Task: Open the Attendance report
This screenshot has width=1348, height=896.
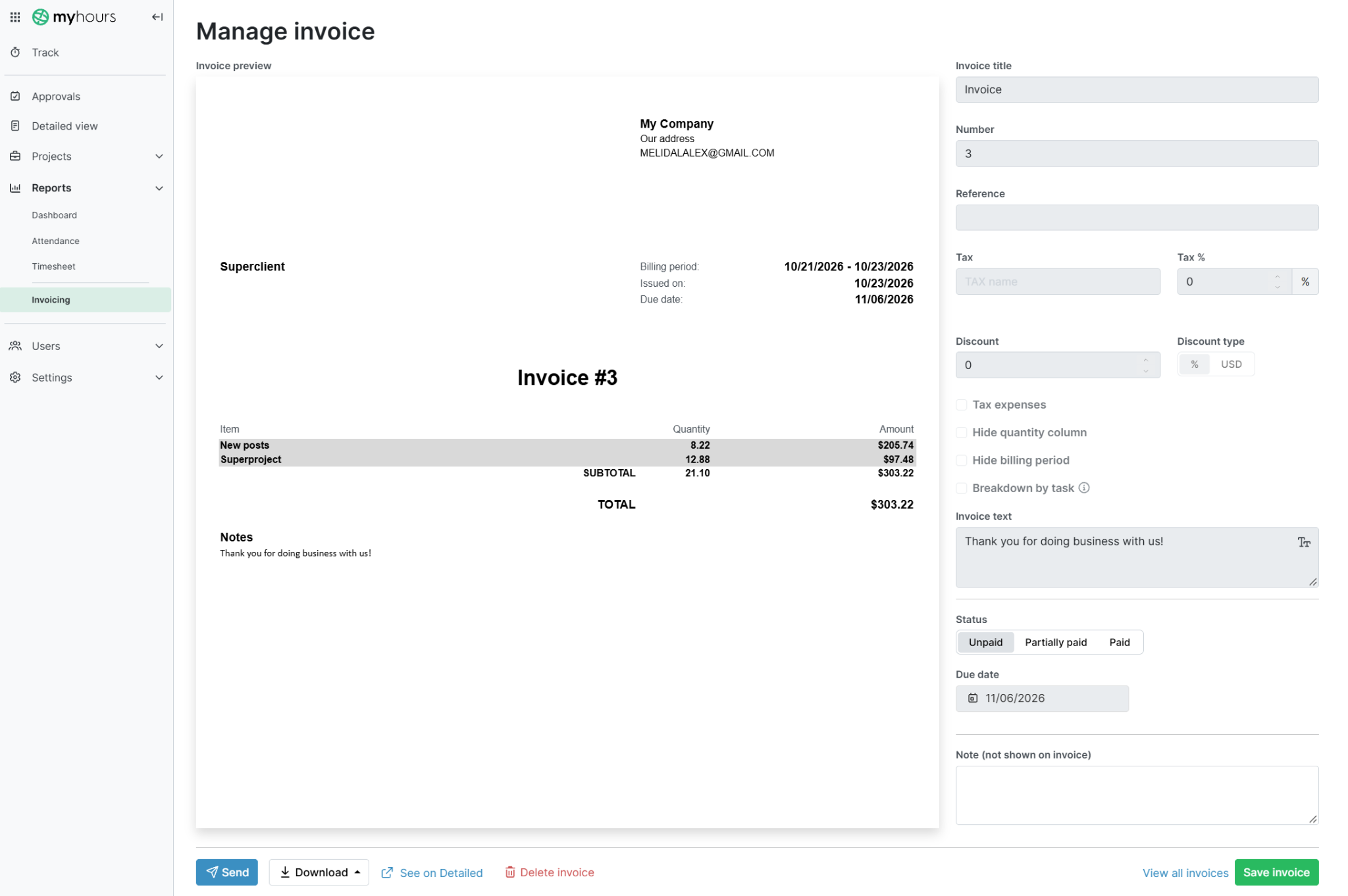Action: pyautogui.click(x=55, y=241)
